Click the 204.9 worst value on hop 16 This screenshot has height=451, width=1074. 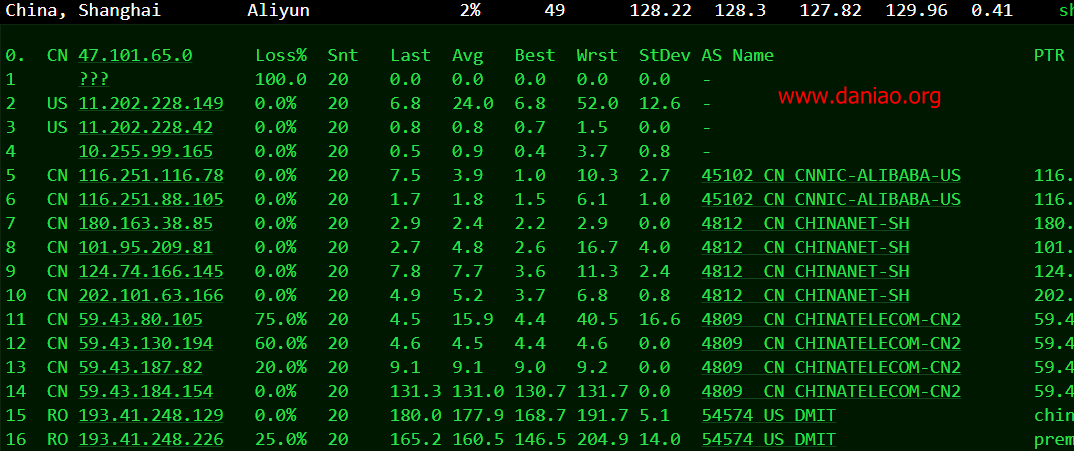[602, 439]
